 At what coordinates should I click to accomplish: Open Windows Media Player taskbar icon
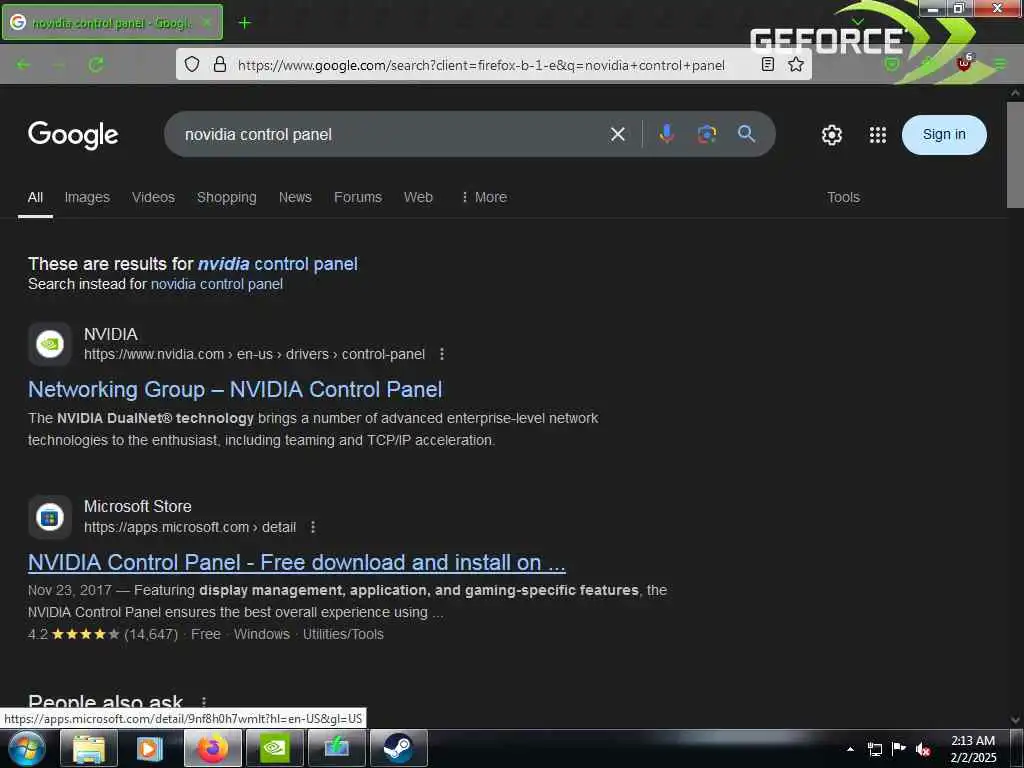[x=150, y=748]
